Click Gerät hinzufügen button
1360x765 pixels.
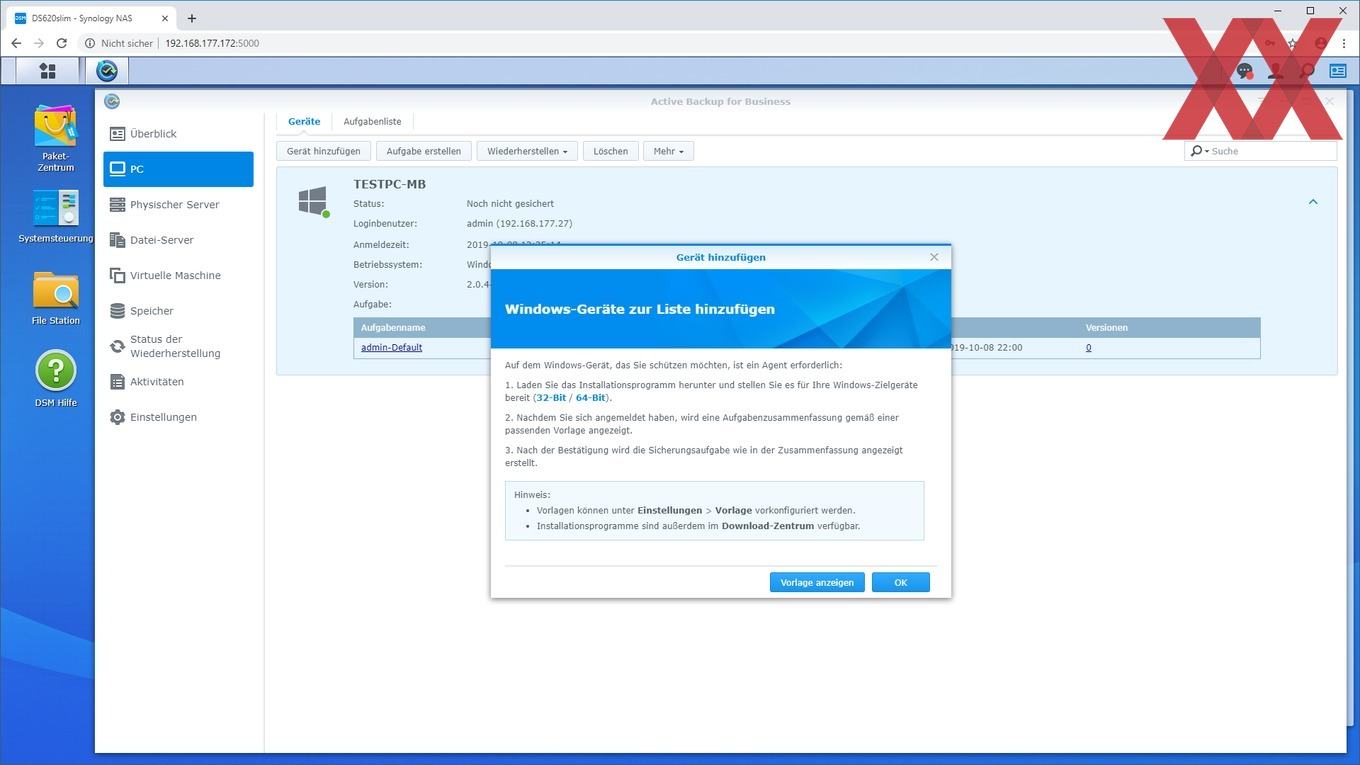324,151
